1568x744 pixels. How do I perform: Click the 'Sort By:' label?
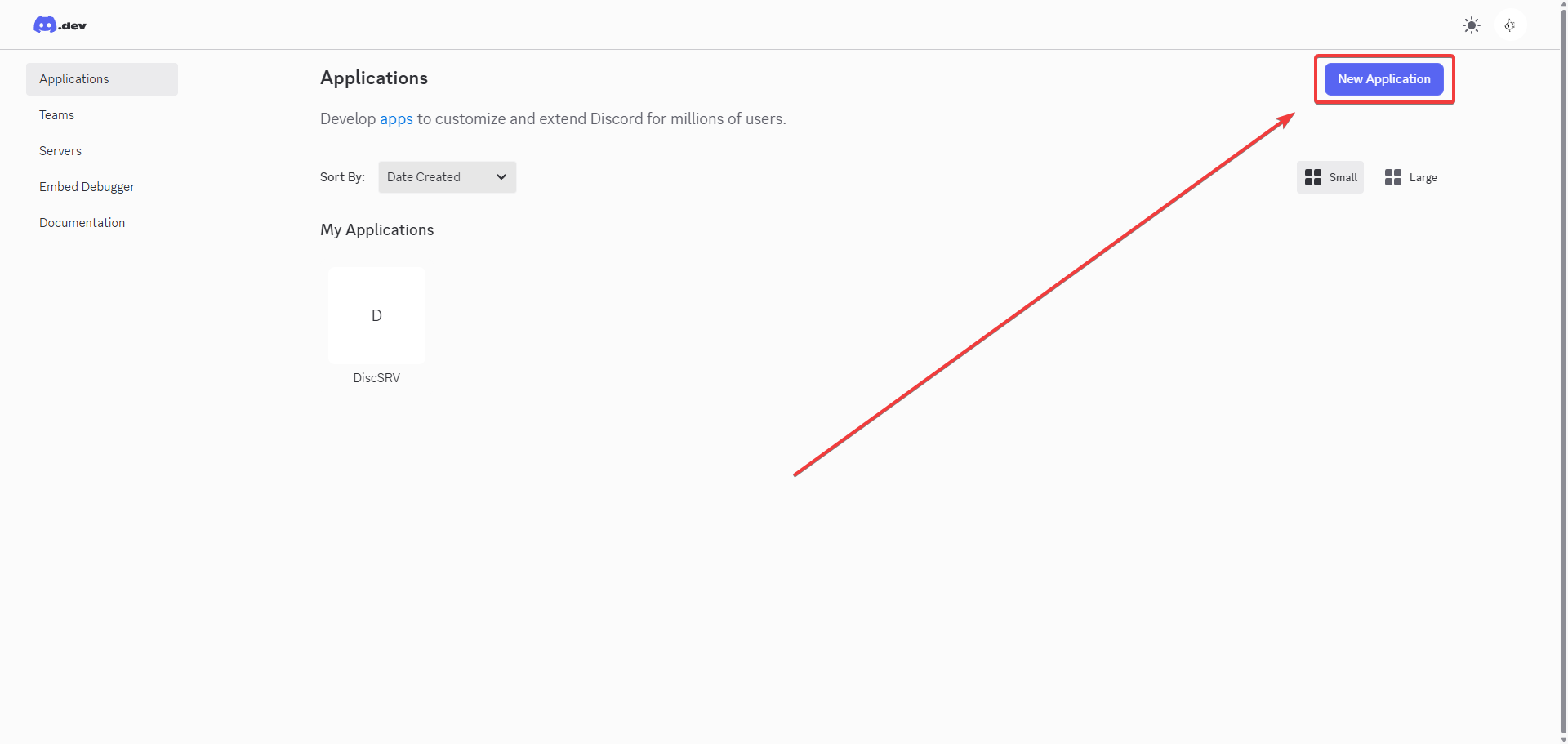[x=342, y=177]
